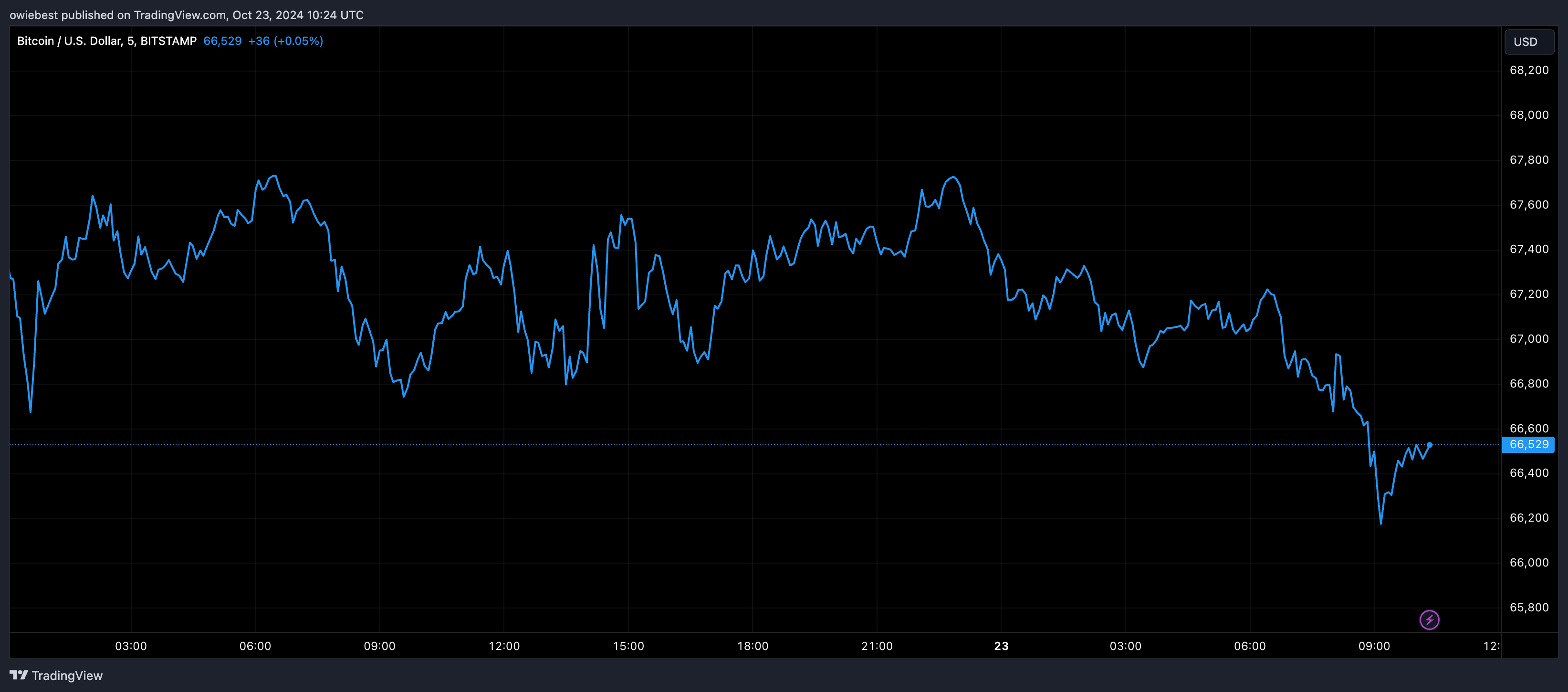Select the date label 23 on the time axis
The image size is (1568, 692).
(1001, 646)
